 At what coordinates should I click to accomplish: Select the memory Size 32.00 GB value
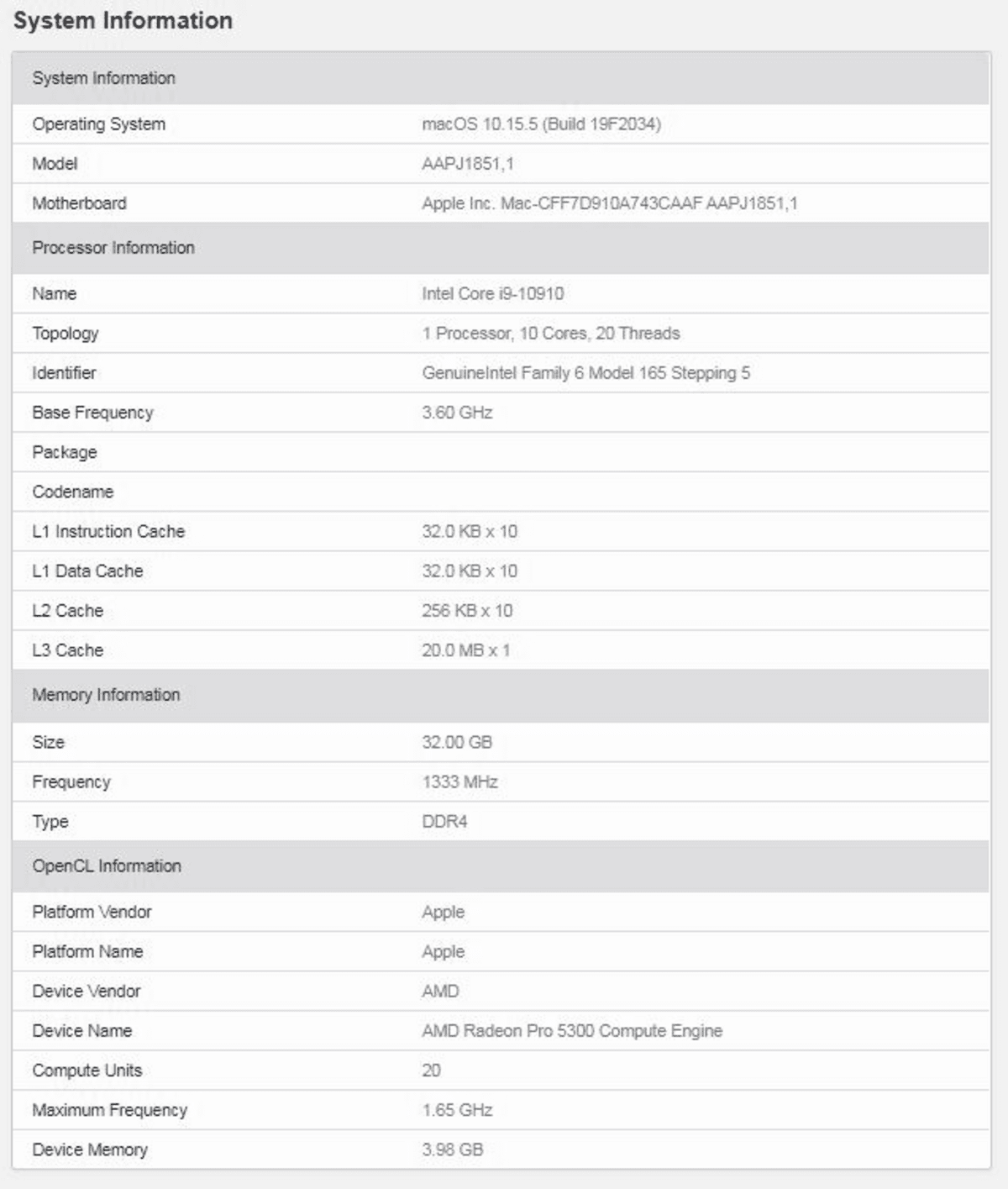pos(457,742)
